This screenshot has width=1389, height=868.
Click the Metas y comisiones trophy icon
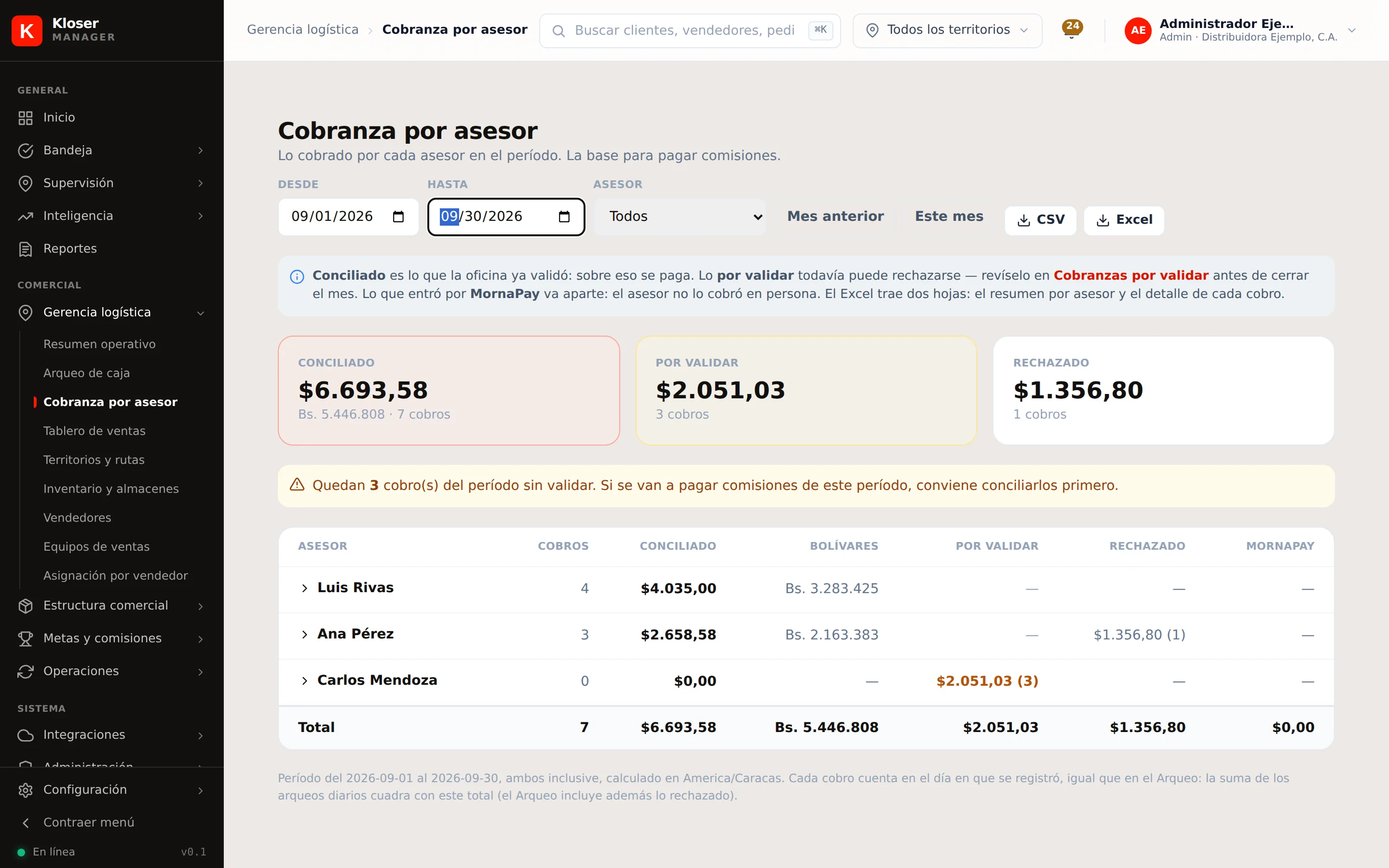[x=25, y=638]
